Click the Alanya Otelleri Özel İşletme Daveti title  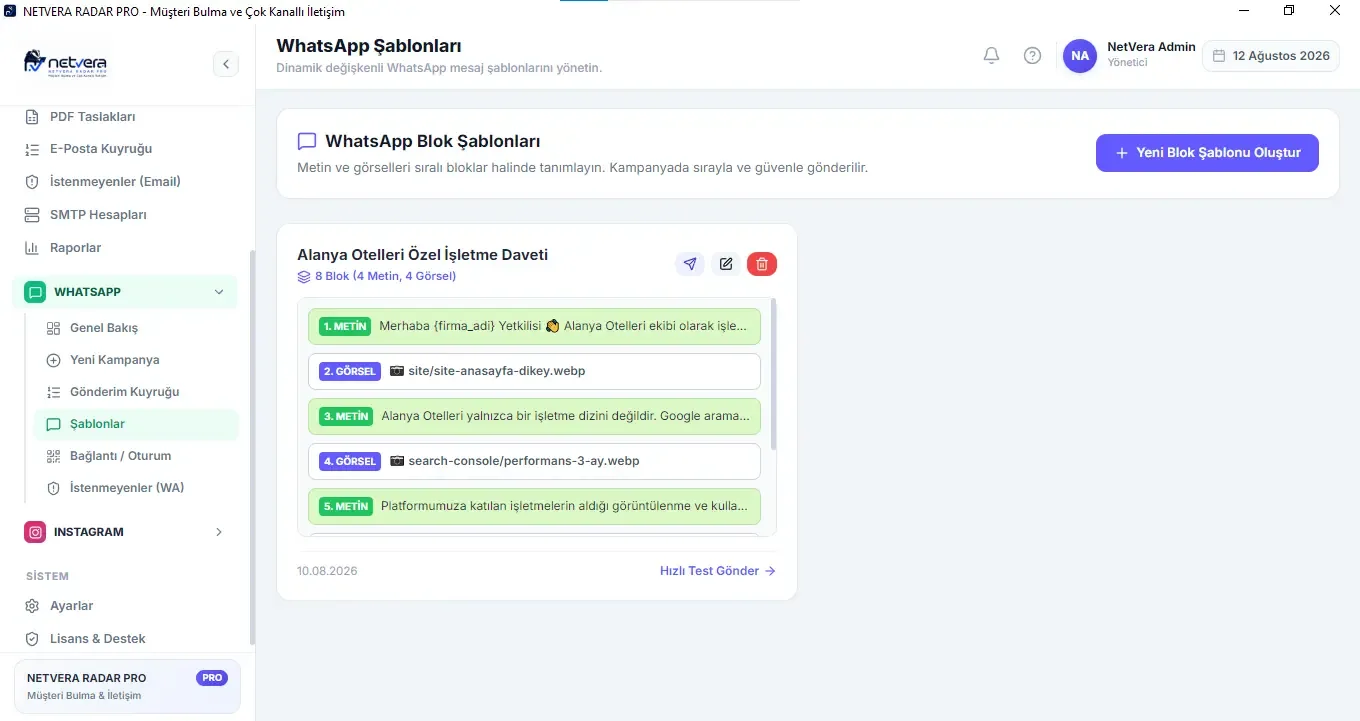click(x=422, y=255)
